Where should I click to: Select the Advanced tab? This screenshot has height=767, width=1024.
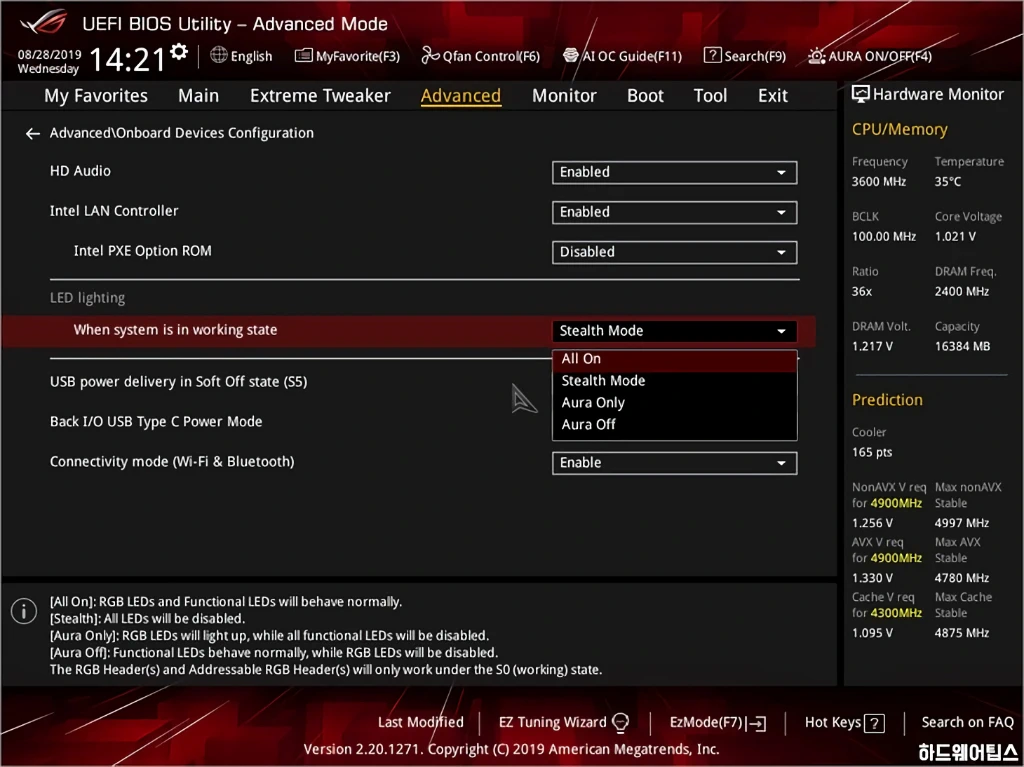461,96
